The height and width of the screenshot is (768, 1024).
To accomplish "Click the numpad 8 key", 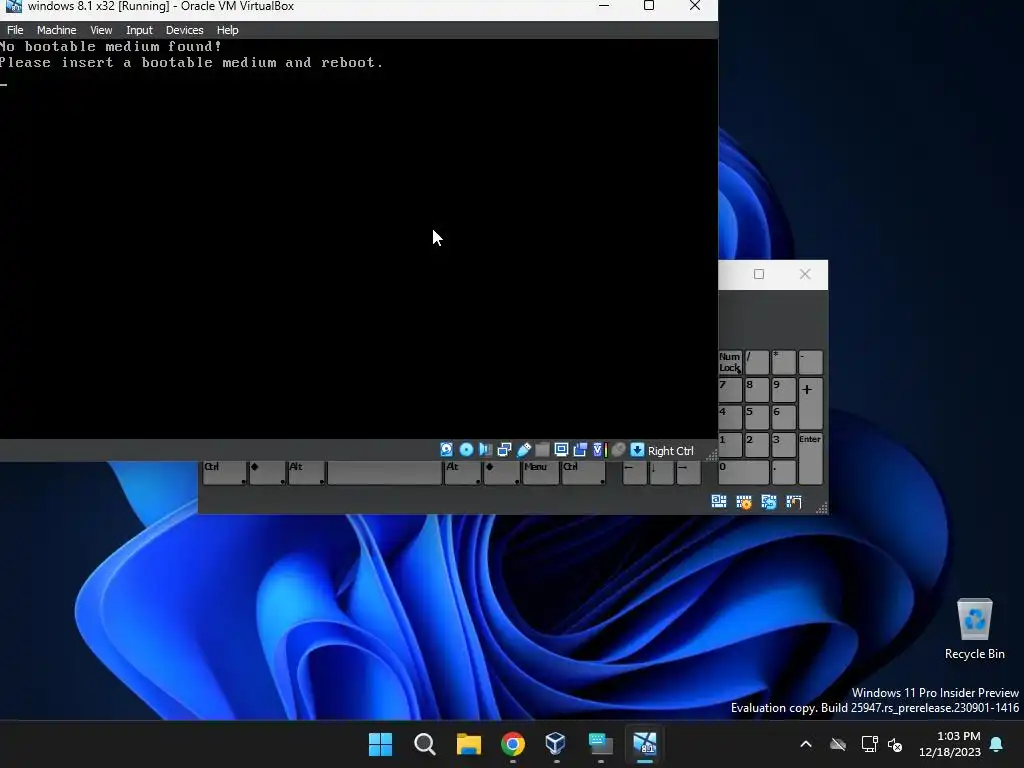I will [757, 390].
